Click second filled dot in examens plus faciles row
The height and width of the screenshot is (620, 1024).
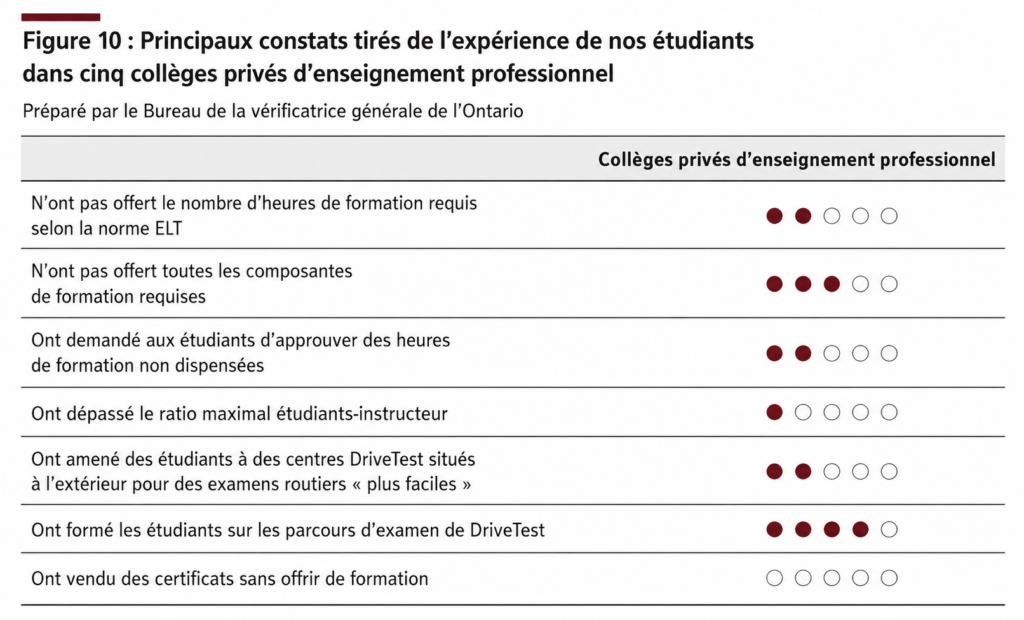[803, 471]
